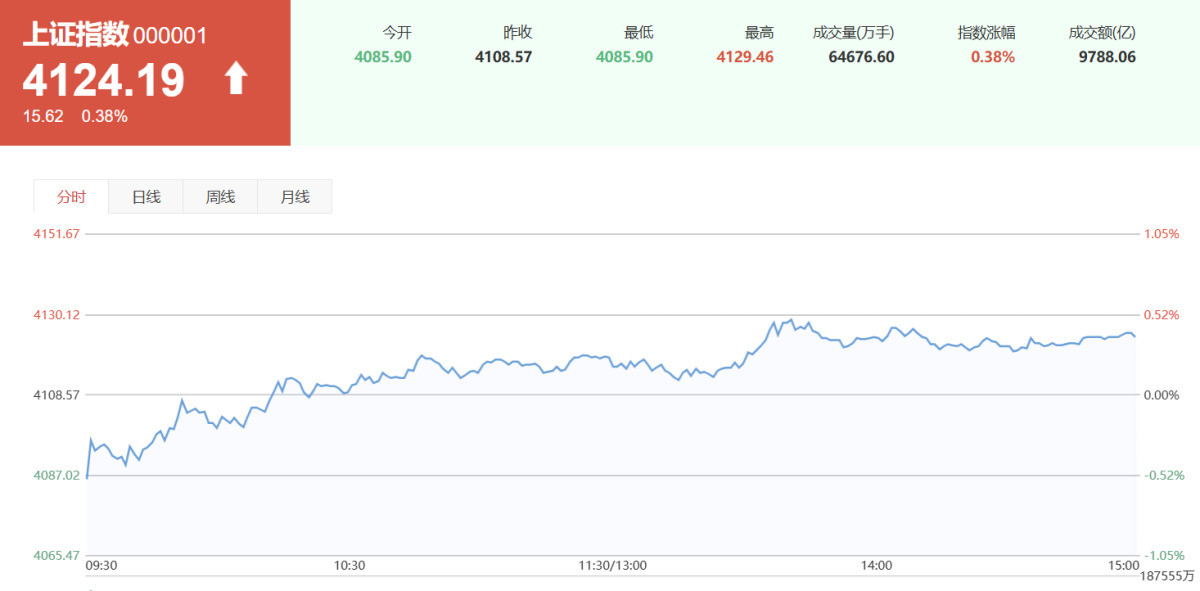Switch to the 日线 daily chart tab
Viewport: 1200px width, 591px height.
(146, 197)
